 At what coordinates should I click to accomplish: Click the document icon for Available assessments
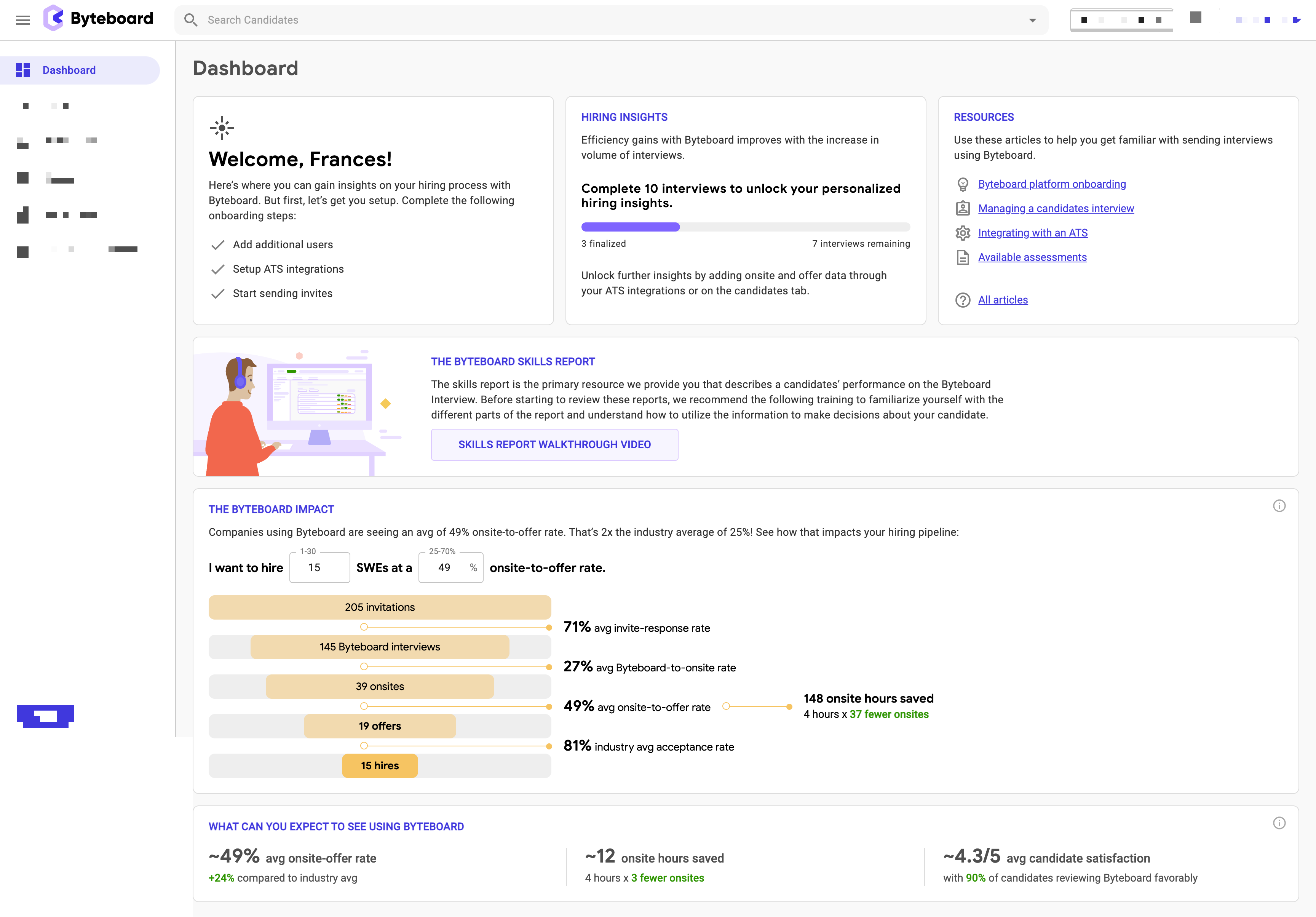pos(963,257)
